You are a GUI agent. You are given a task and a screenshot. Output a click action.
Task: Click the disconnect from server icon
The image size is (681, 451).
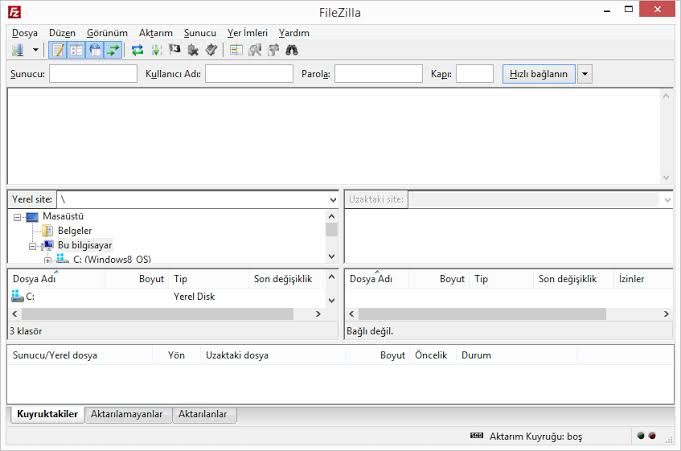click(x=193, y=50)
